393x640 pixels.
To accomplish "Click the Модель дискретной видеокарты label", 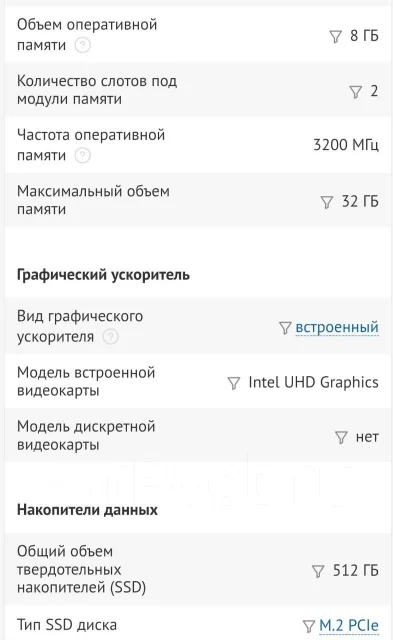I will click(86, 436).
